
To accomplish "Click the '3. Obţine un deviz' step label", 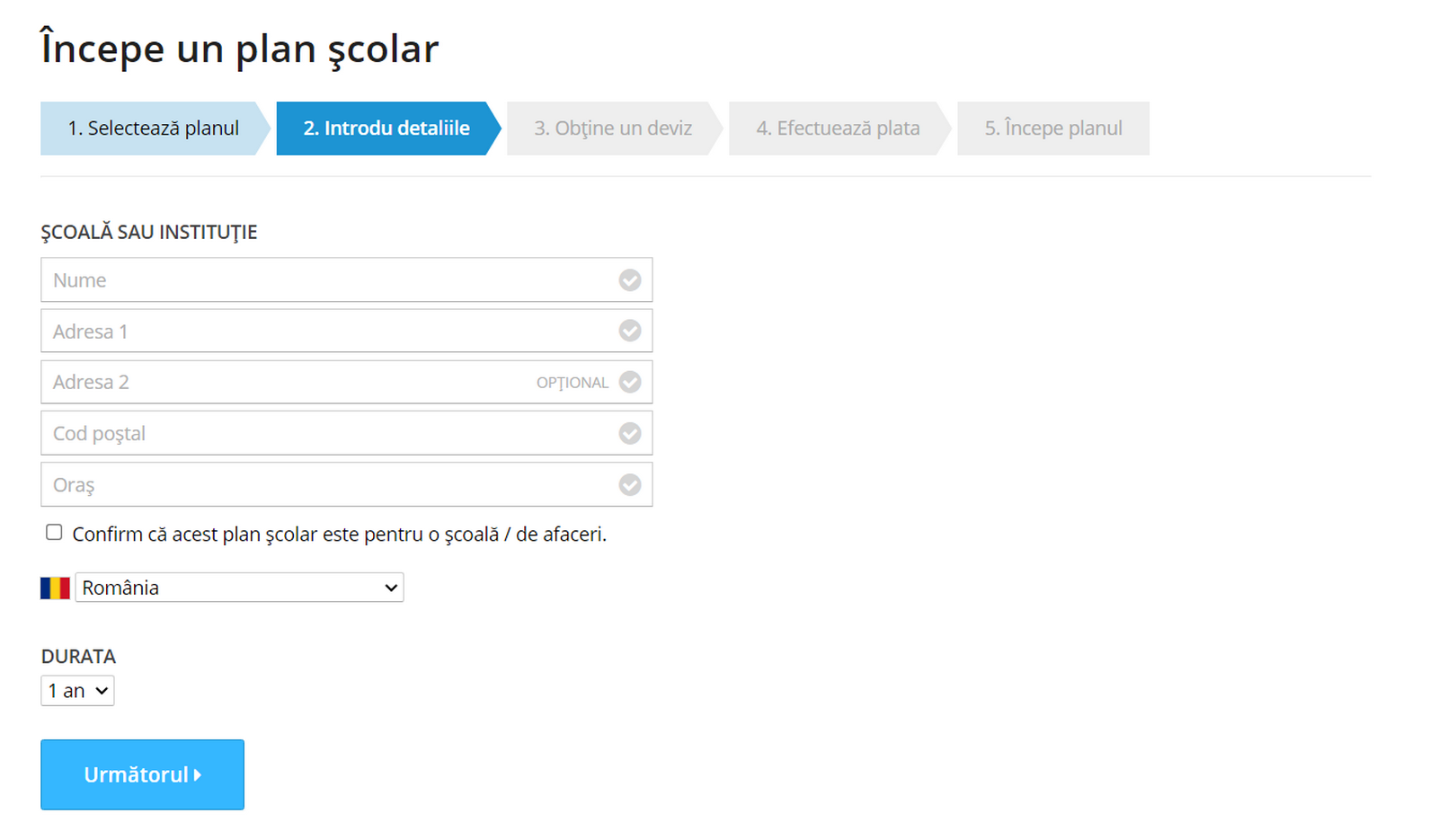I will [614, 128].
